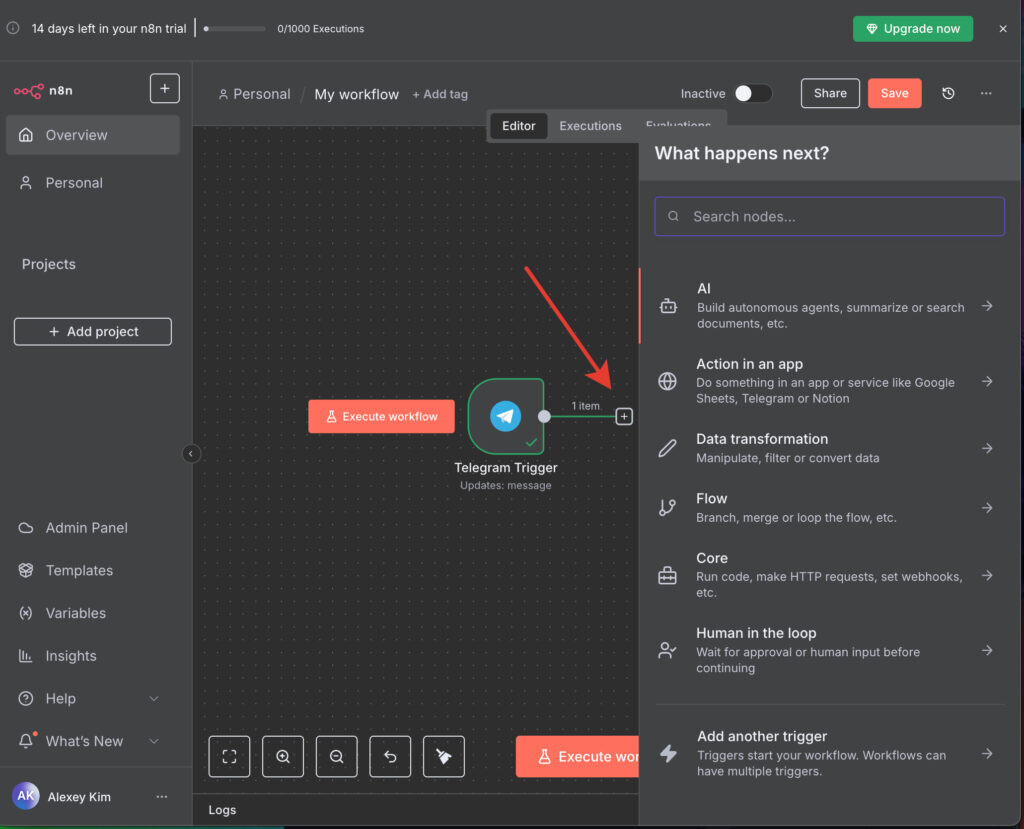Viewport: 1024px width, 829px height.
Task: Click the executions usage progress bar
Action: (235, 29)
